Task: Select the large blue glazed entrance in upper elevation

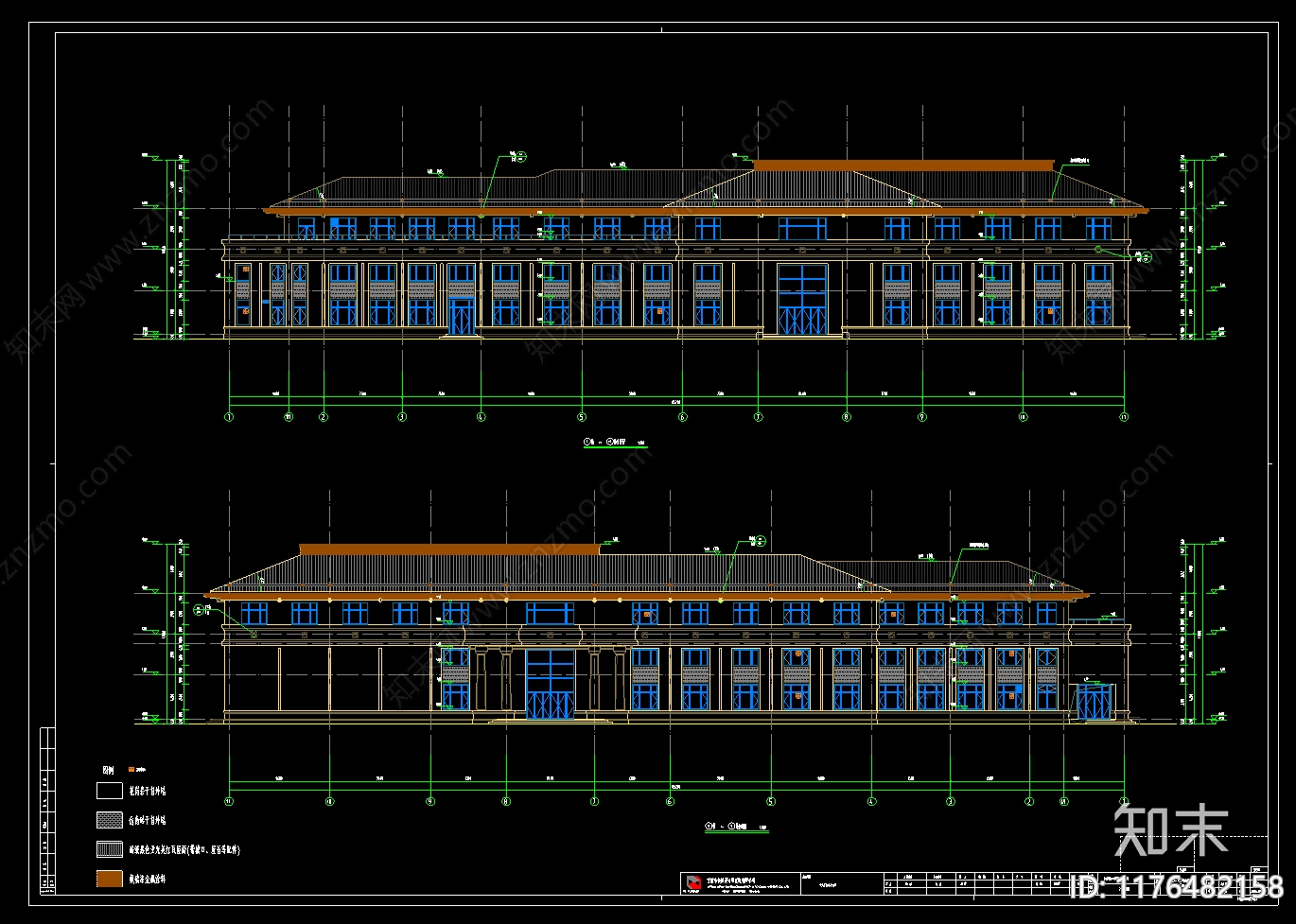Action: pyautogui.click(x=802, y=299)
